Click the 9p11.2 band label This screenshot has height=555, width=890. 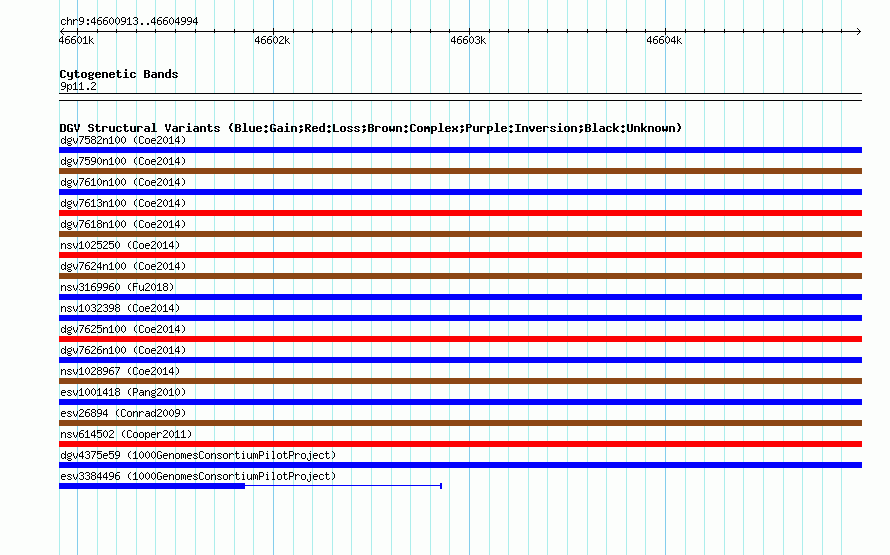pyautogui.click(x=78, y=86)
